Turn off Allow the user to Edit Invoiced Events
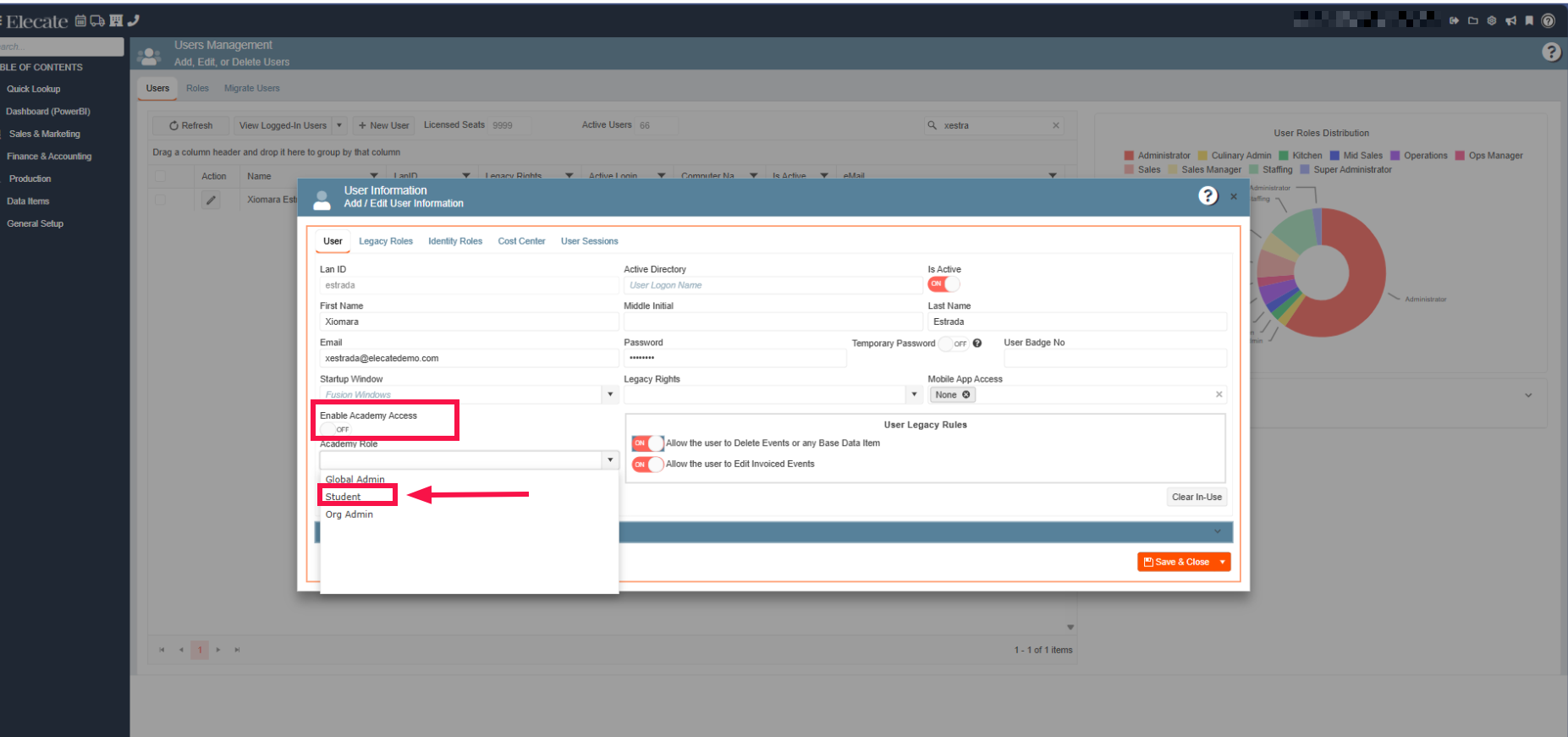The image size is (1568, 737). tap(647, 465)
